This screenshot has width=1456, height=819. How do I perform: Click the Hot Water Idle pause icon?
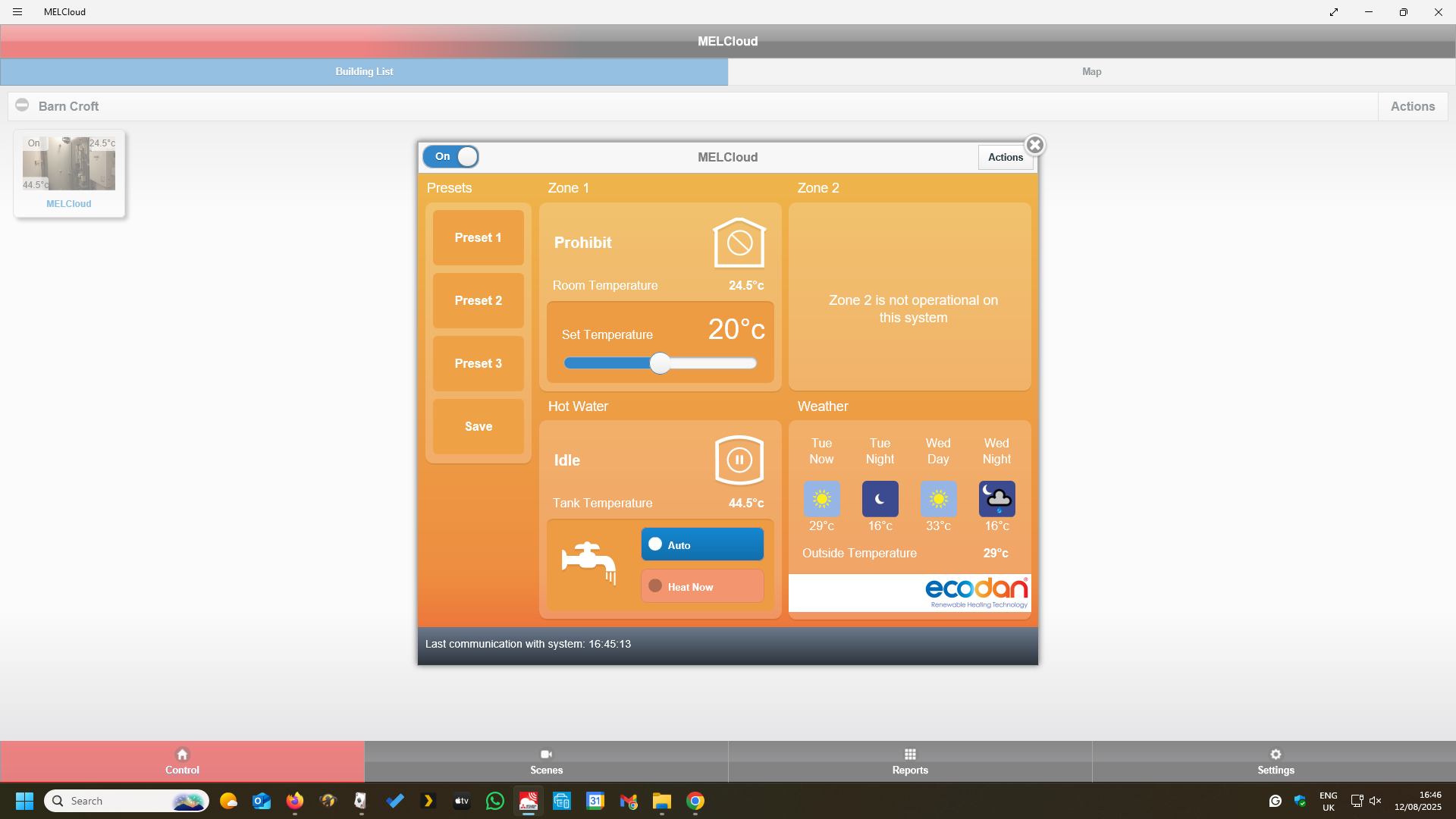tap(739, 460)
